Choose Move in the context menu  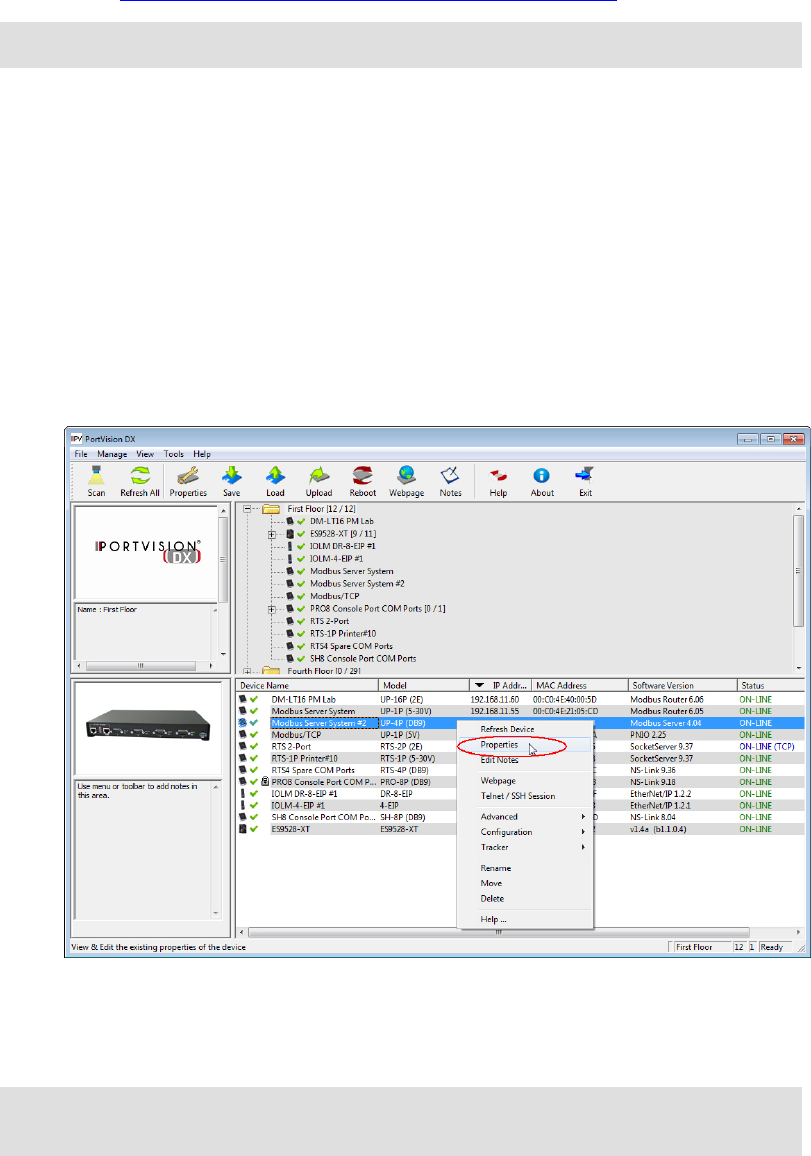coord(525,883)
